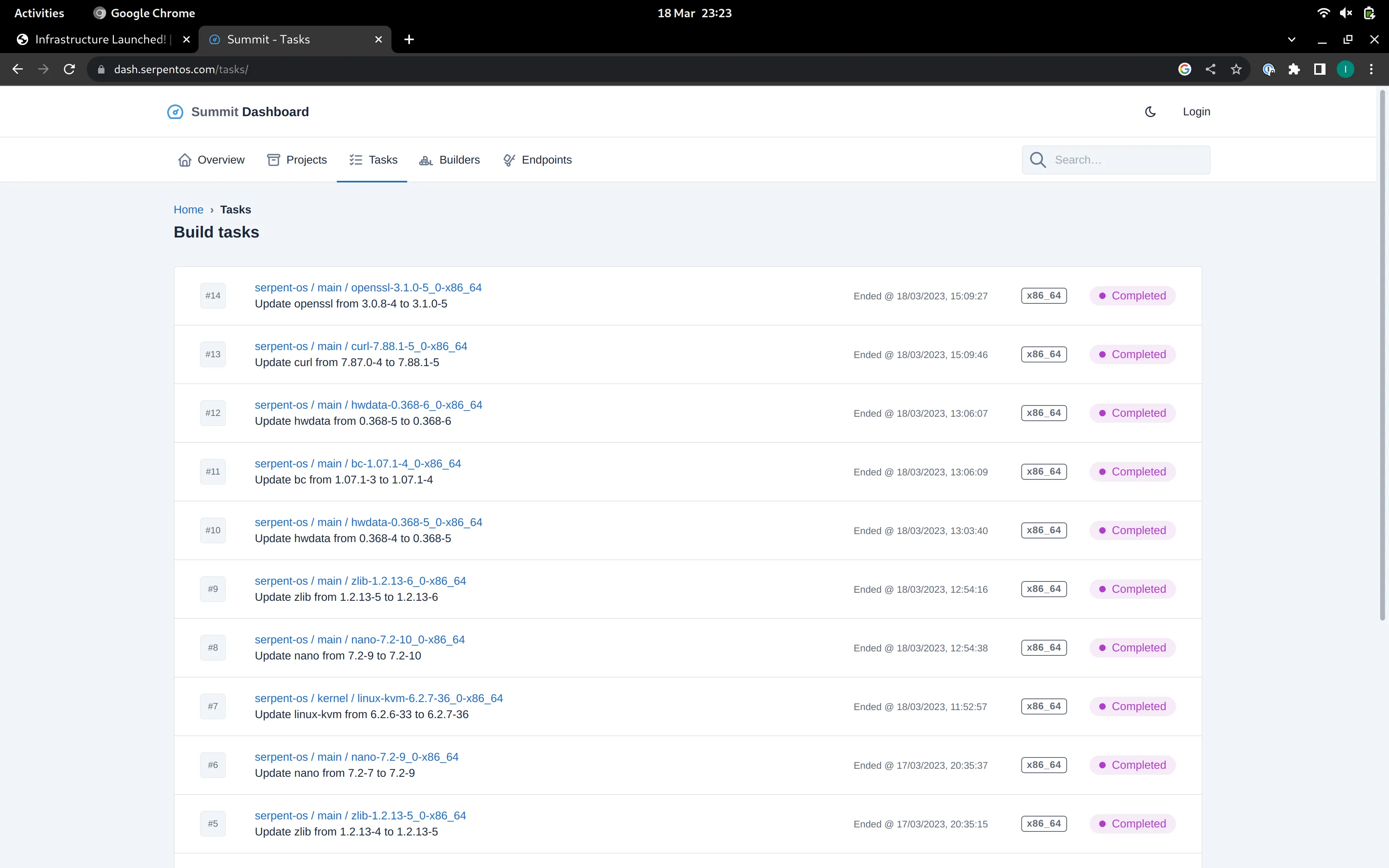Click the share page icon
The image size is (1389, 868).
point(1210,70)
